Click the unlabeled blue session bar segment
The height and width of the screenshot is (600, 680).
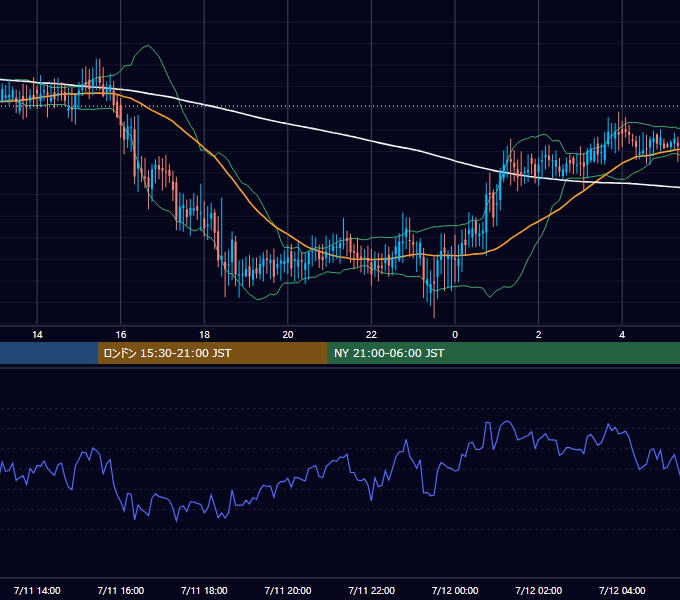[x=49, y=353]
